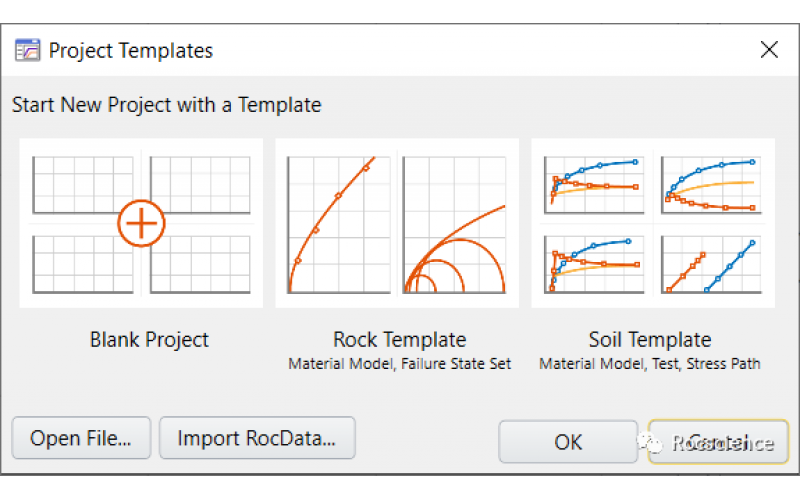Click the Material Model, Failure State Set subtitle

point(399,364)
